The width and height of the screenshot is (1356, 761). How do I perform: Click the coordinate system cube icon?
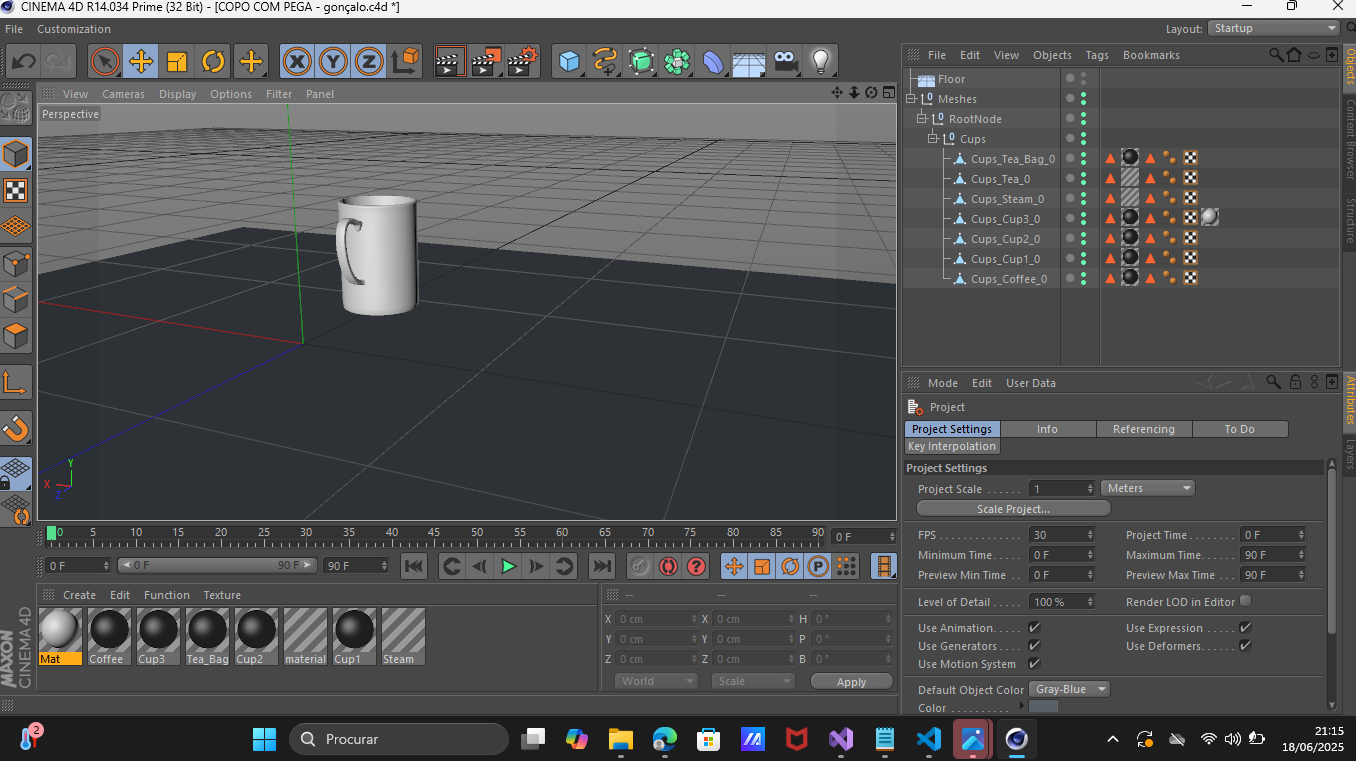(405, 62)
